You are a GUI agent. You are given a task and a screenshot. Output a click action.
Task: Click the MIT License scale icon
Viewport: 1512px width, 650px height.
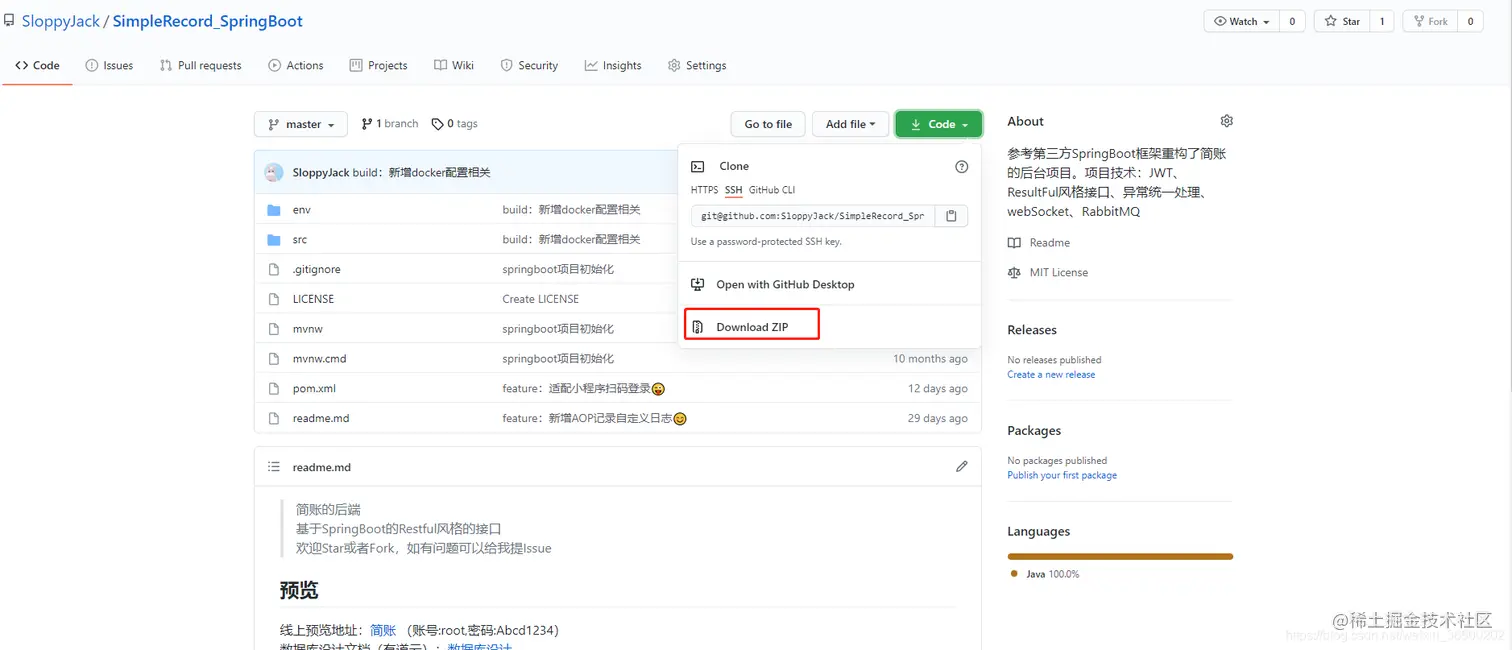pyautogui.click(x=1014, y=273)
